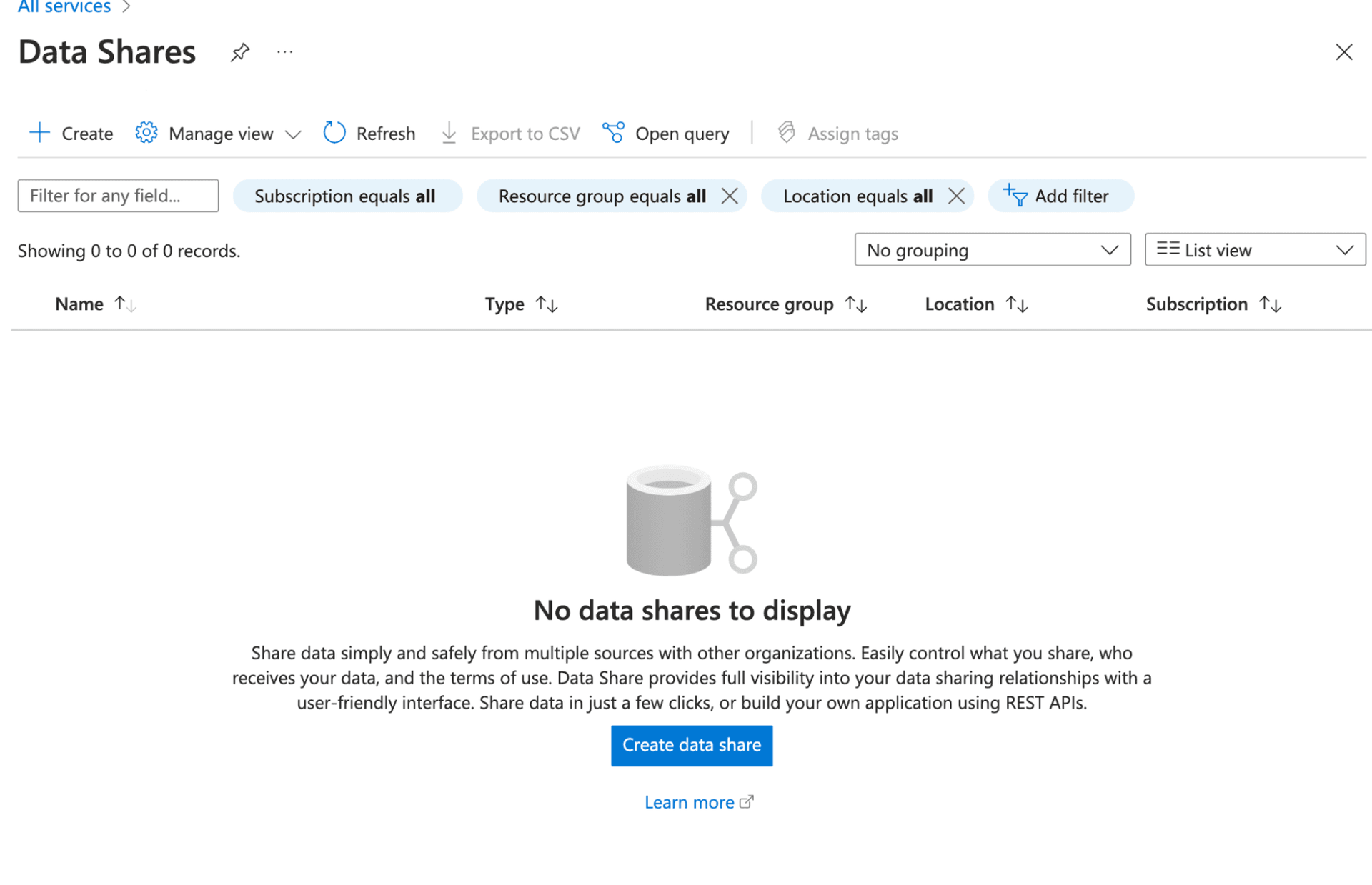Screen dimensions: 1372x885
Task: Click the 'Showing 0 to 0 of 0 records.' text
Action: [x=129, y=251]
